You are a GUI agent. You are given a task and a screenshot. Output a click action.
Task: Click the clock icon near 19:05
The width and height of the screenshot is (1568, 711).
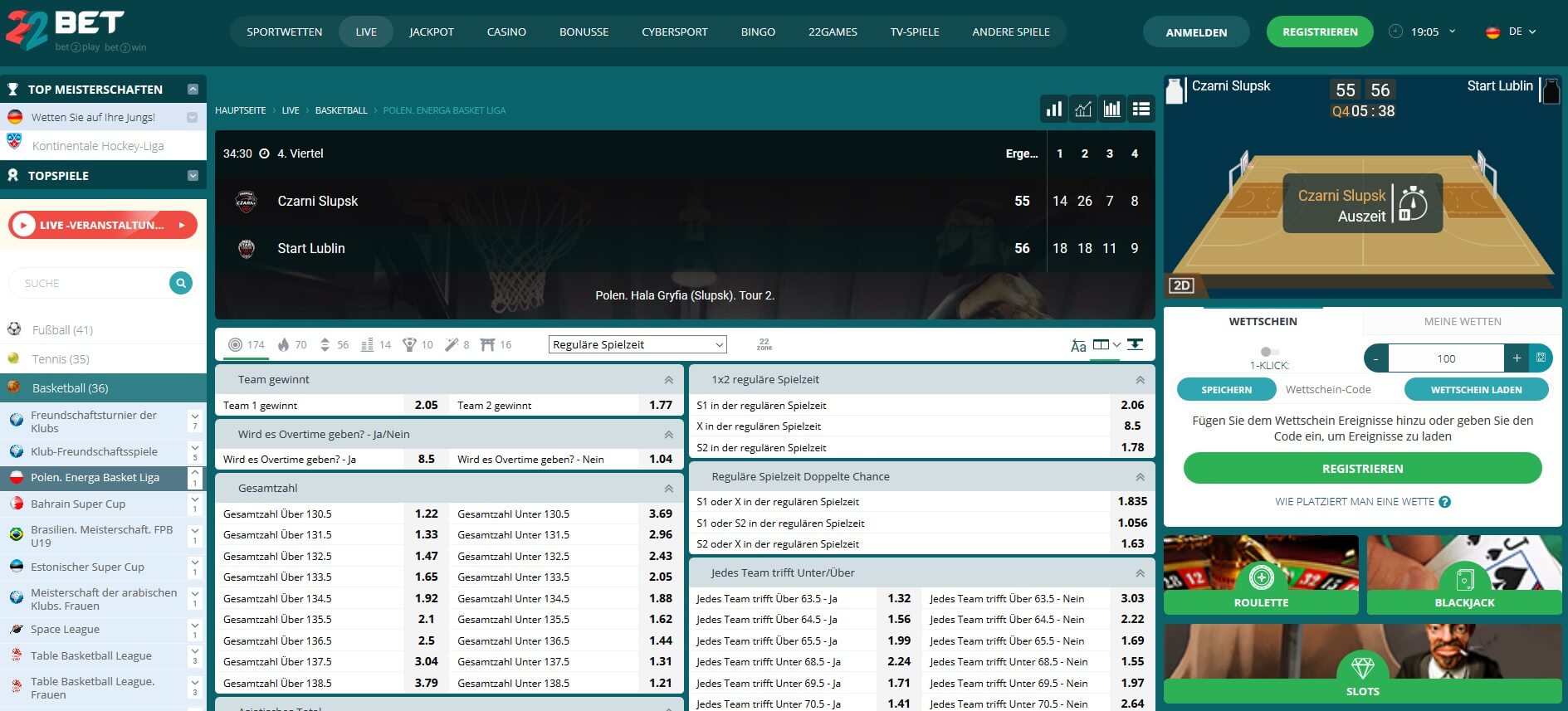[x=1395, y=32]
